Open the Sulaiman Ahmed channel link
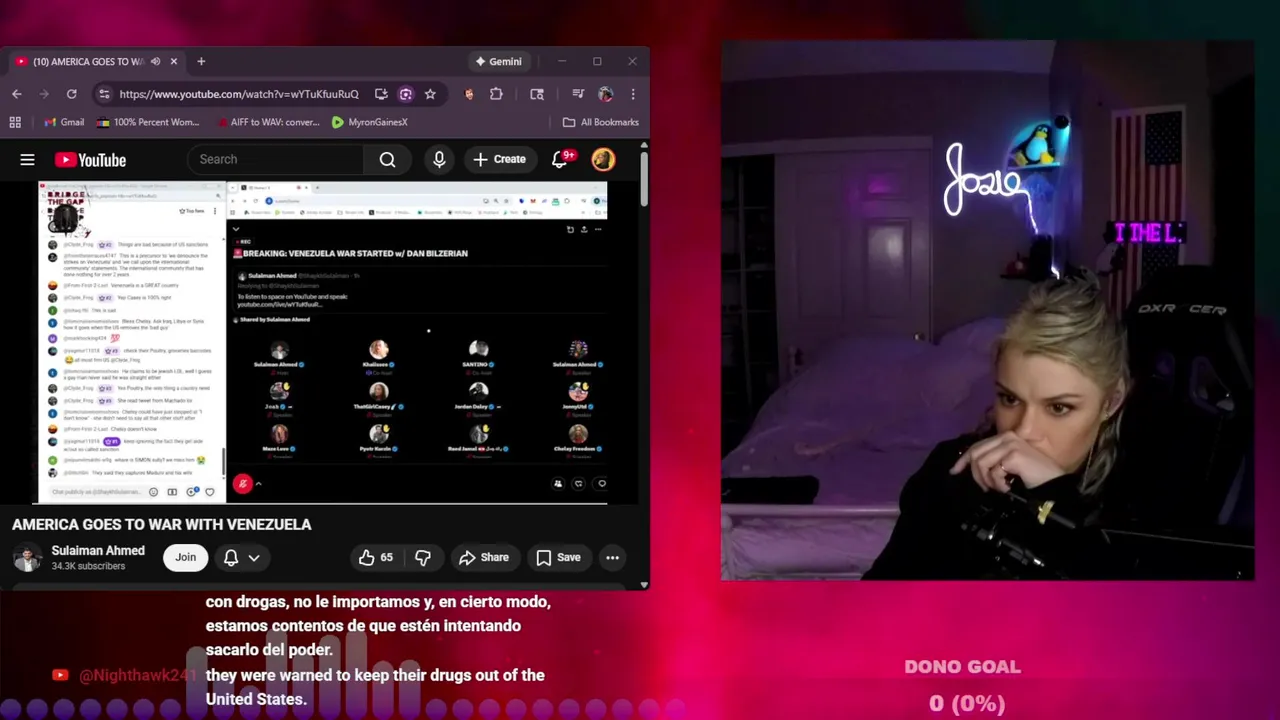The image size is (1280, 720). coord(98,551)
